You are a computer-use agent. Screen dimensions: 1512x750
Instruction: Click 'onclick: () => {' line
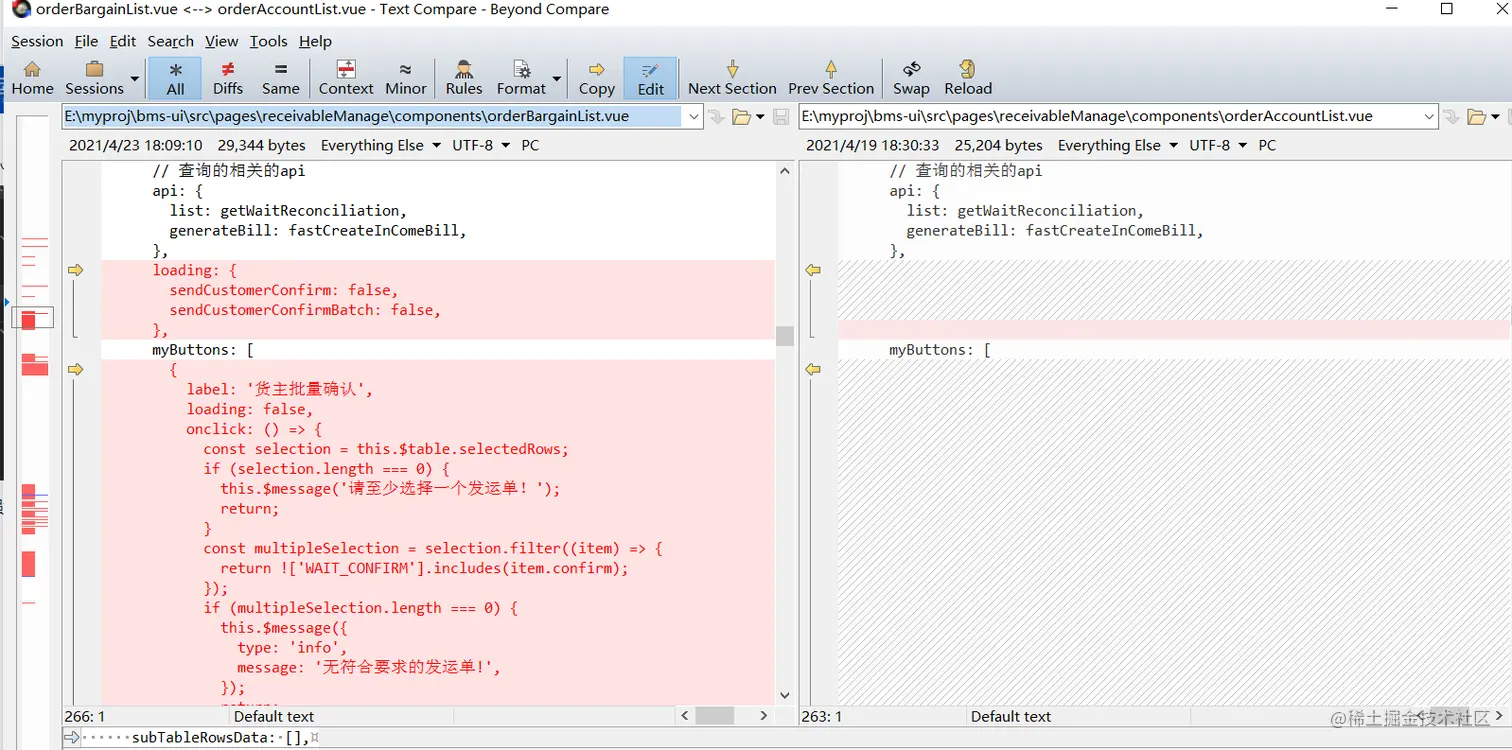(254, 429)
